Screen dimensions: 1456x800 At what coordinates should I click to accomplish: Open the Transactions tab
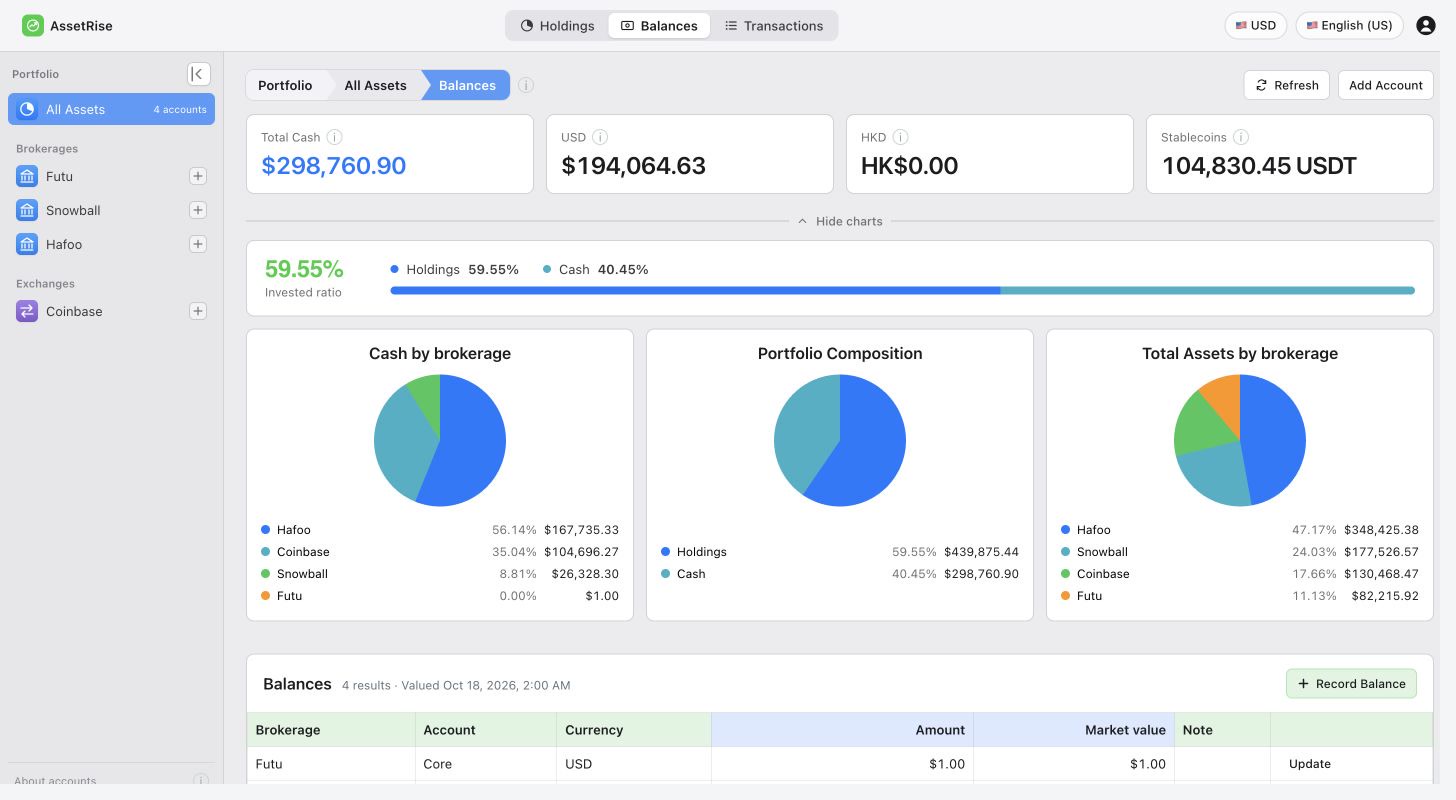coord(773,26)
